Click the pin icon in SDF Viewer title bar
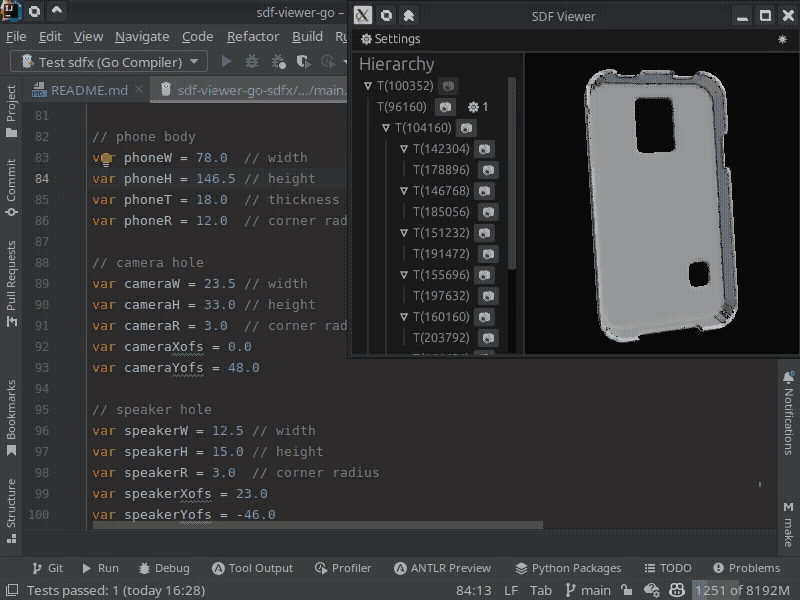This screenshot has width=800, height=600. (409, 15)
